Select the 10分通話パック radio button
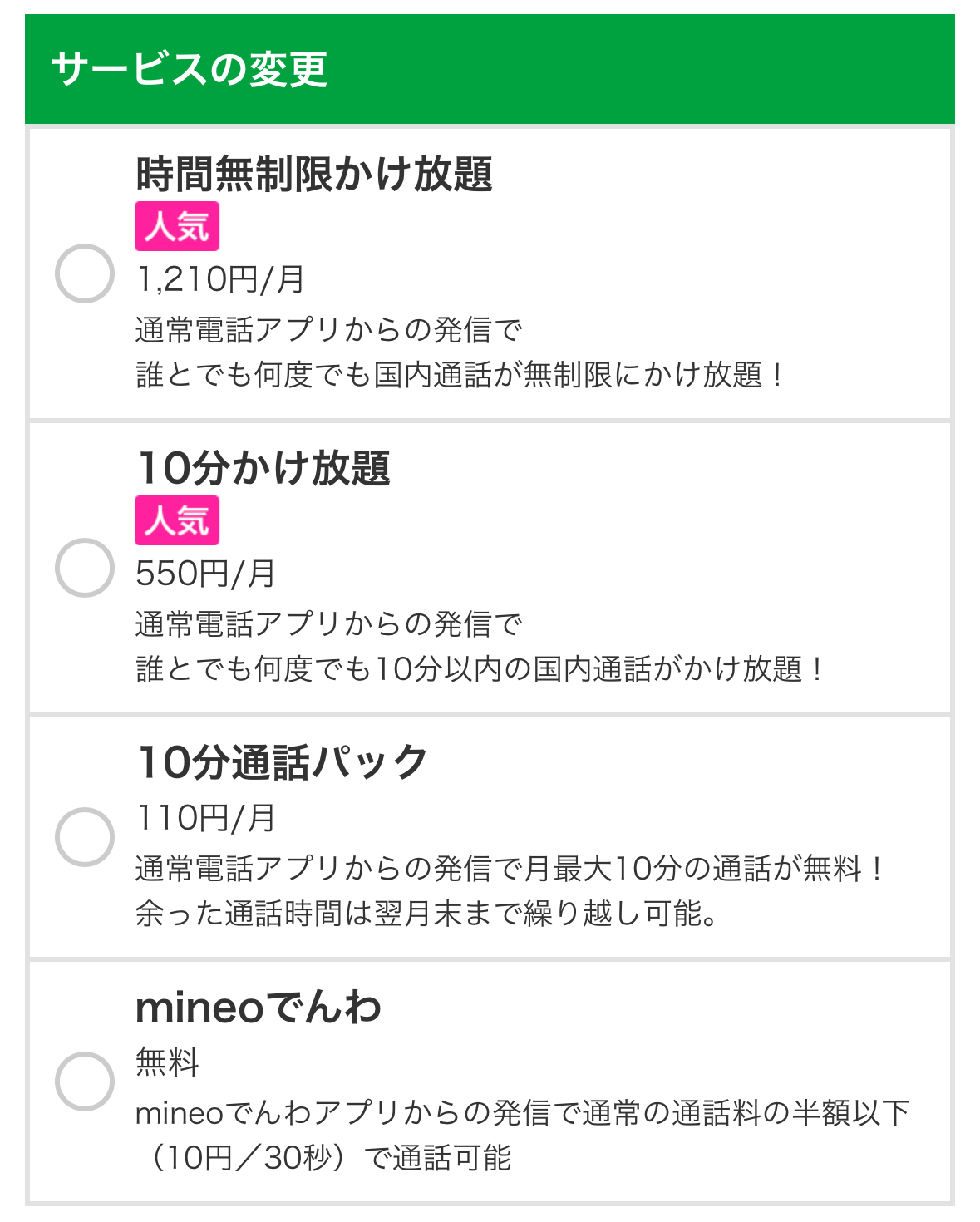 tap(85, 836)
